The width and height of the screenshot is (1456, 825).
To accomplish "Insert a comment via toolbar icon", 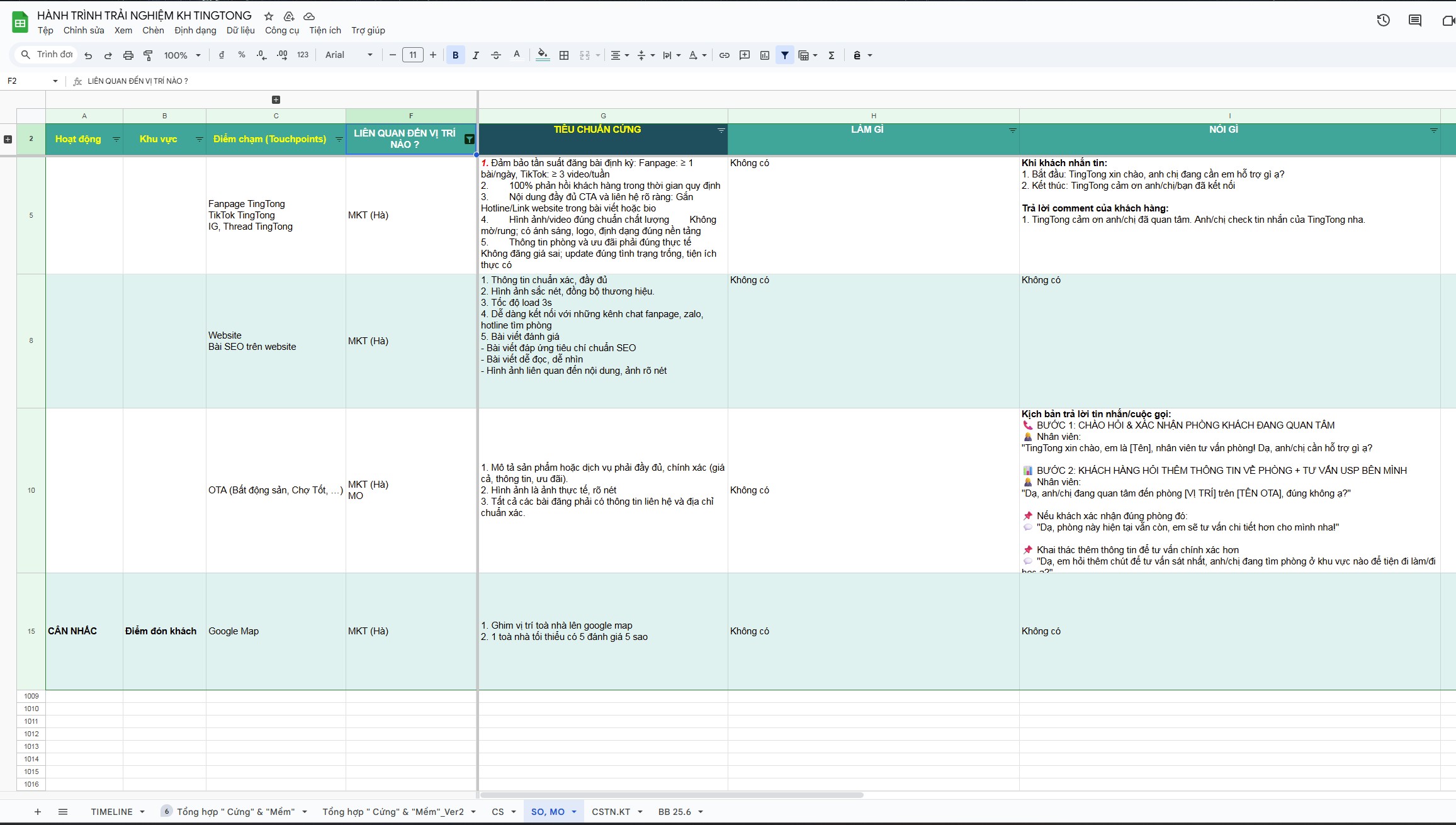I will click(x=745, y=55).
